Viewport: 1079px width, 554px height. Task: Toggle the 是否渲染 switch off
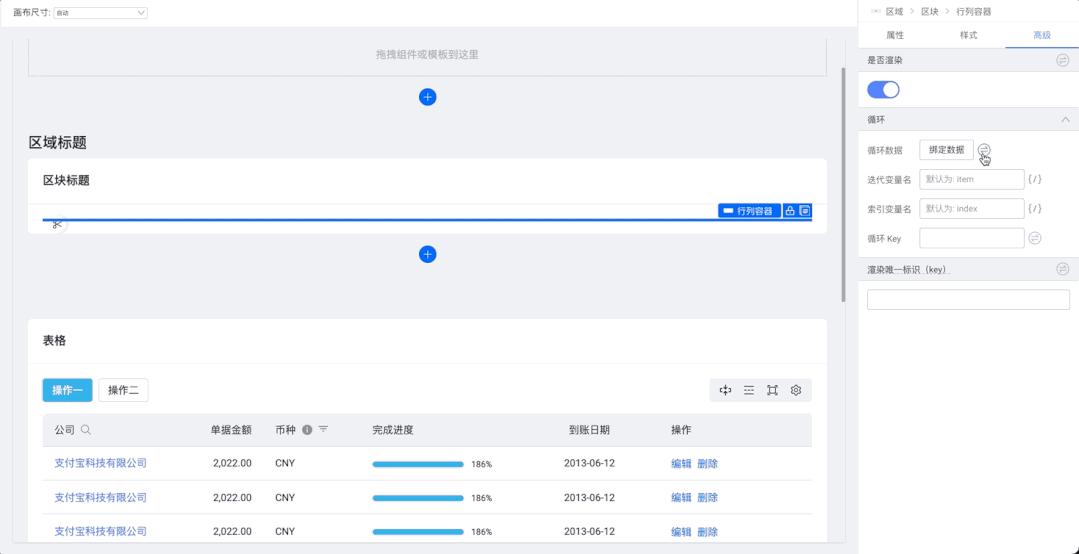click(883, 90)
